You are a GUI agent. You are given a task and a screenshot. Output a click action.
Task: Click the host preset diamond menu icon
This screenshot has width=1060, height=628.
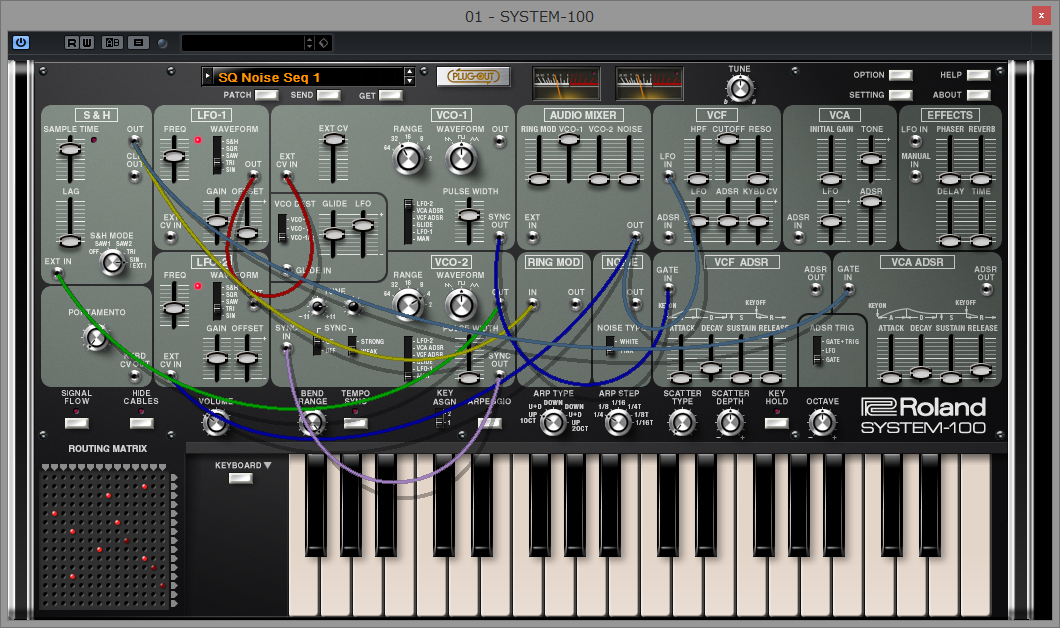[324, 43]
